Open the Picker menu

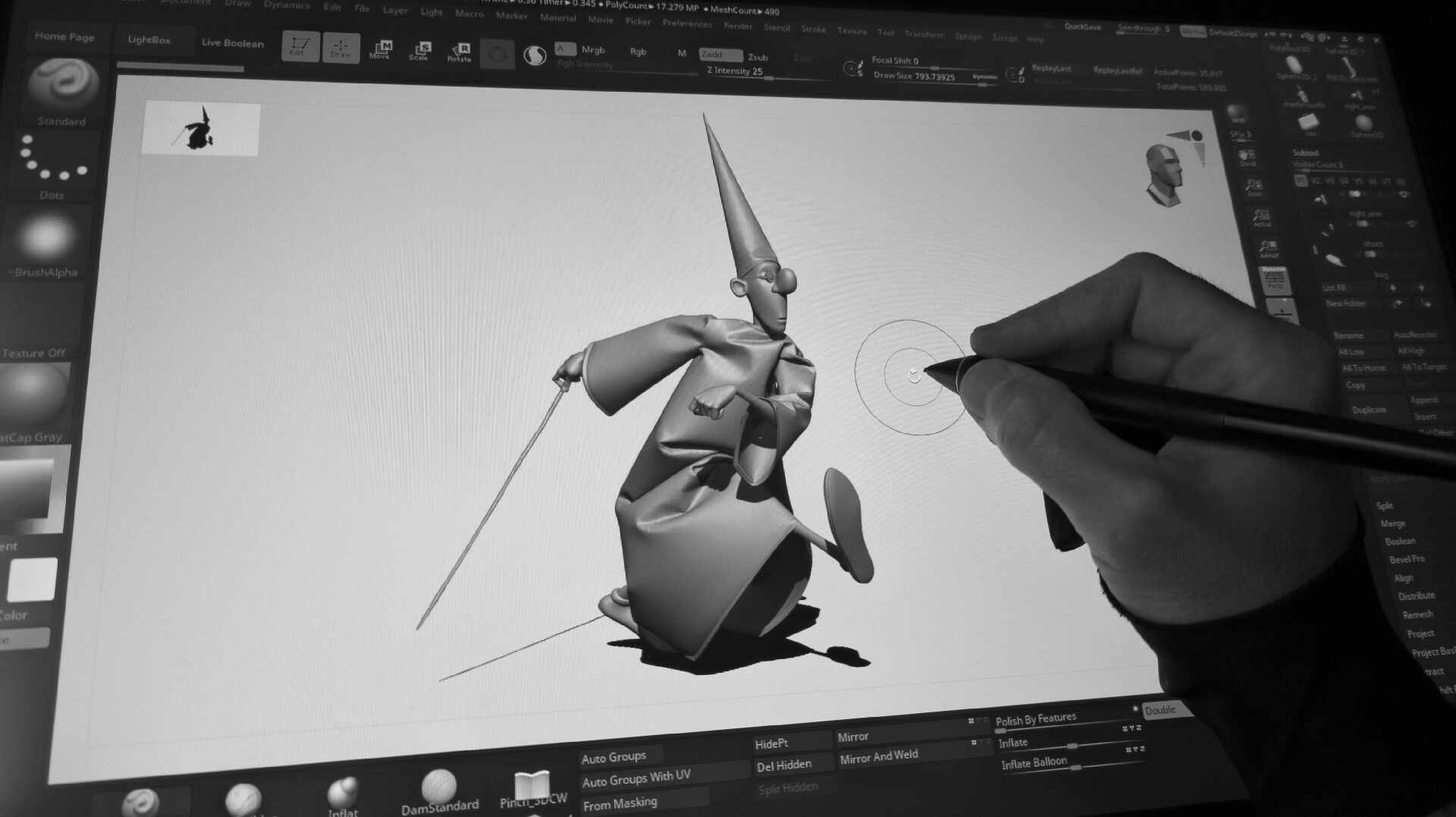point(638,21)
